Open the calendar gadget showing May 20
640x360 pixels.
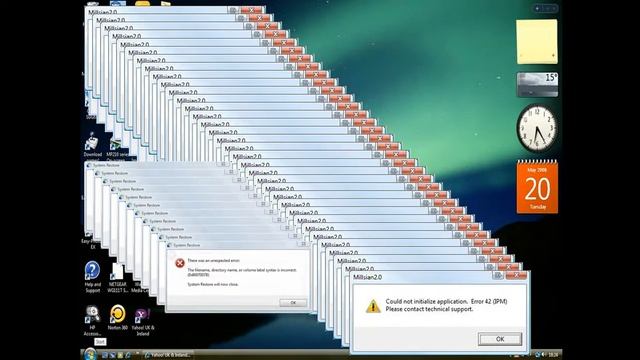pyautogui.click(x=537, y=187)
